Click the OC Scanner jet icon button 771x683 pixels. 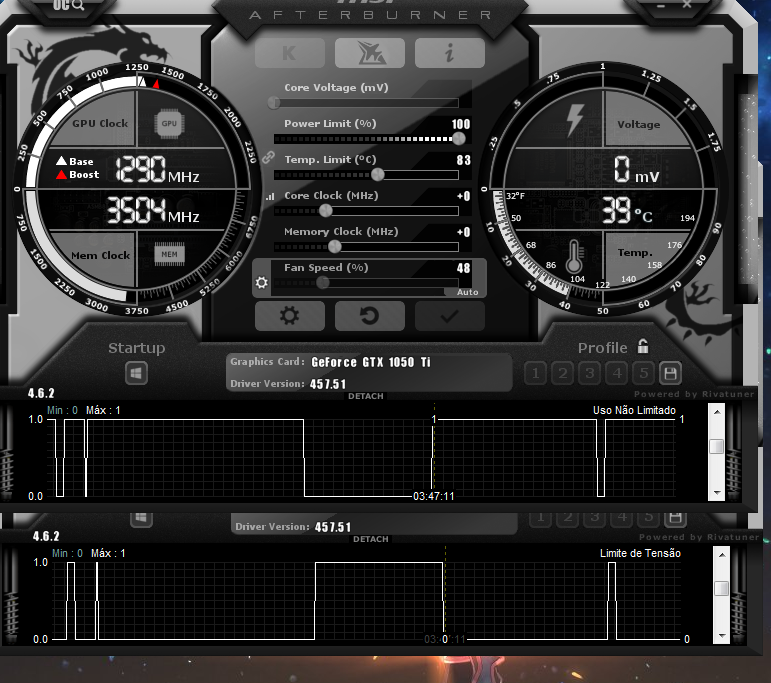[370, 53]
